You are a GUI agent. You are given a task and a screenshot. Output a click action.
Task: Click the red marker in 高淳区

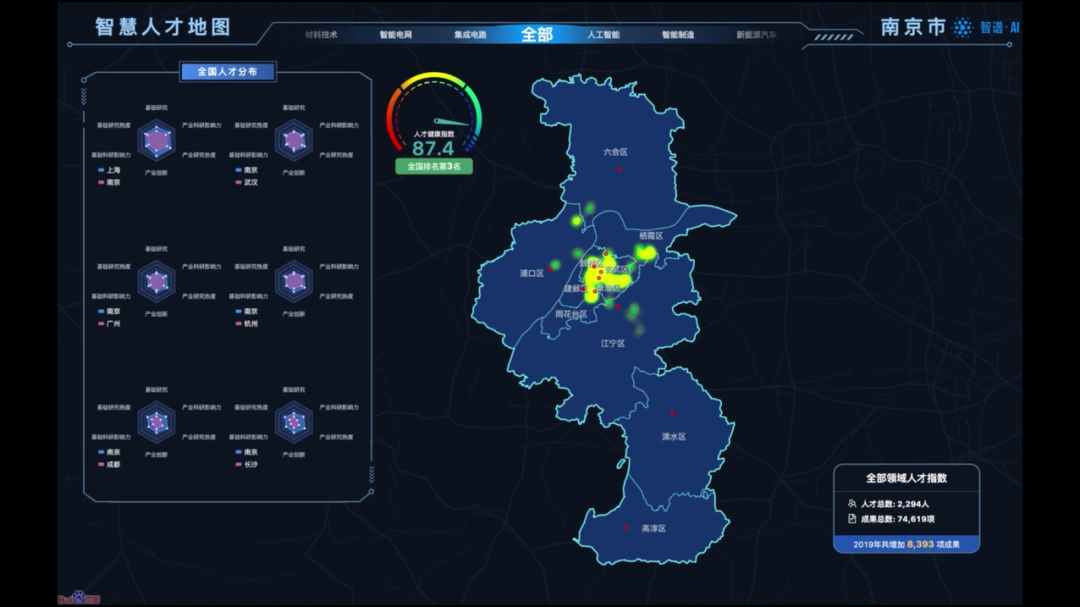pyautogui.click(x=627, y=527)
